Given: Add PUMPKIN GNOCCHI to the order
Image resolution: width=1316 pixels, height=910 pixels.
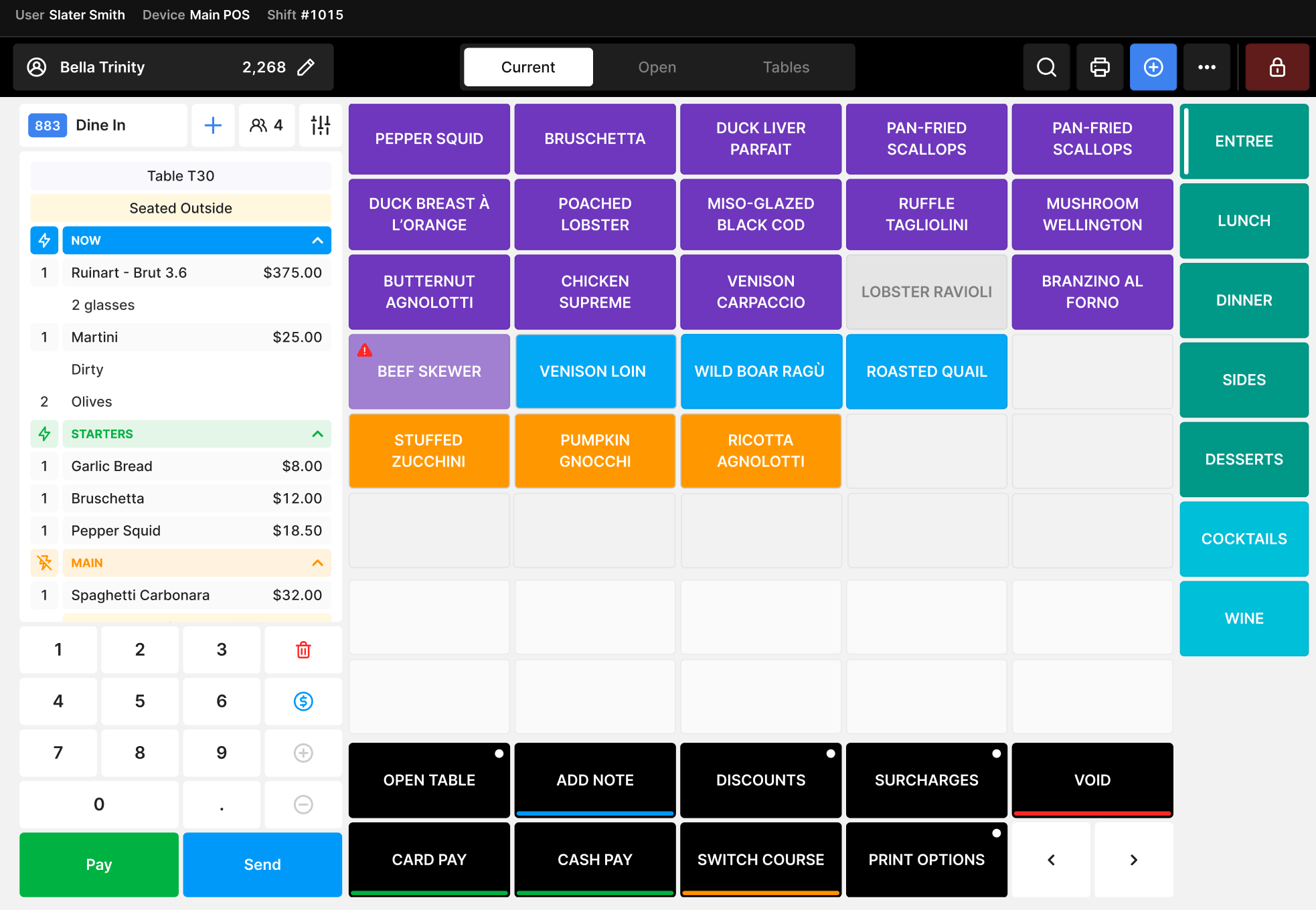Looking at the screenshot, I should click(x=595, y=451).
